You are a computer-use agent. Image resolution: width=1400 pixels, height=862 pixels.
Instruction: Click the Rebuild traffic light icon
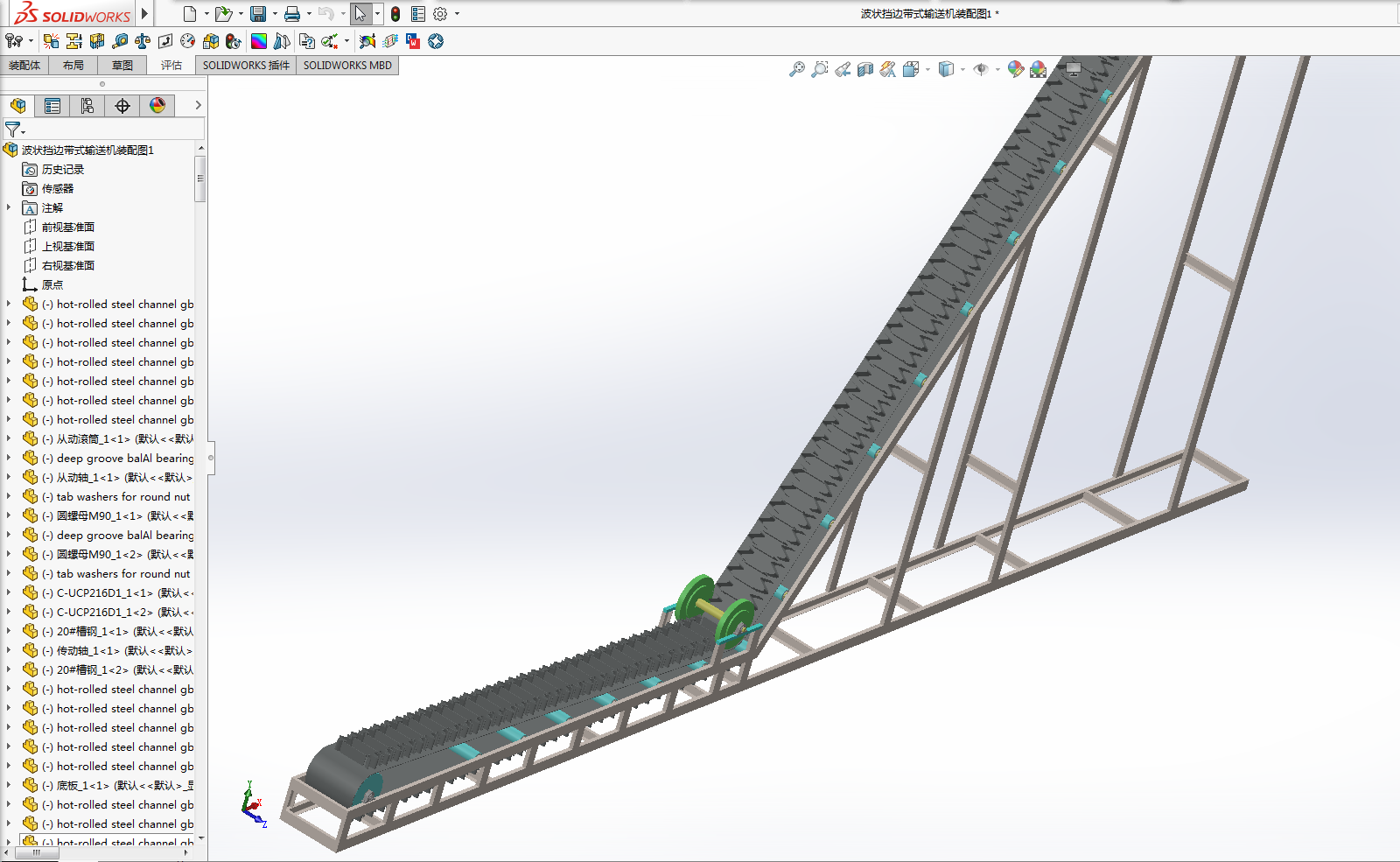395,14
